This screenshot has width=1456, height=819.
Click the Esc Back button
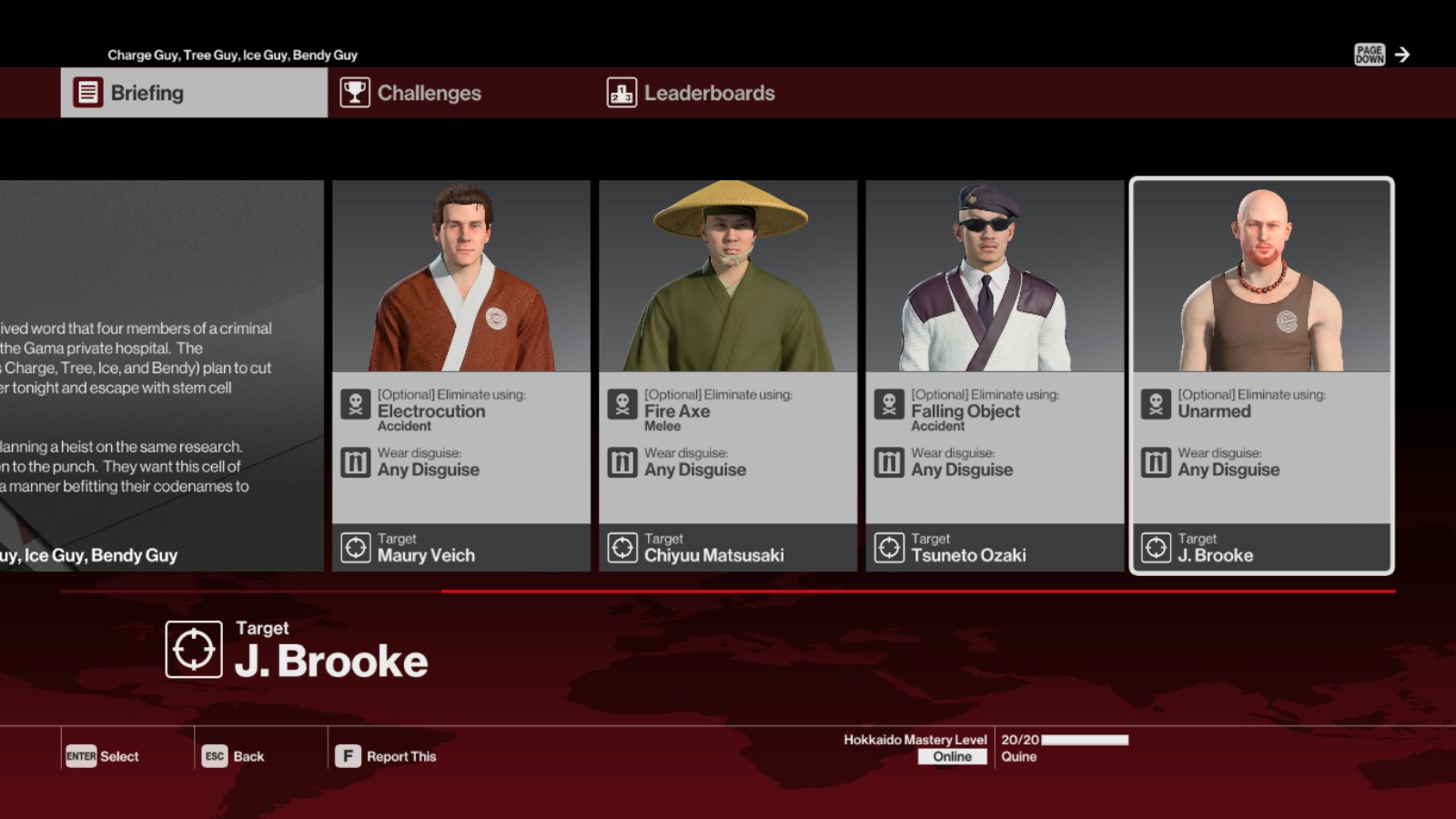pos(234,756)
